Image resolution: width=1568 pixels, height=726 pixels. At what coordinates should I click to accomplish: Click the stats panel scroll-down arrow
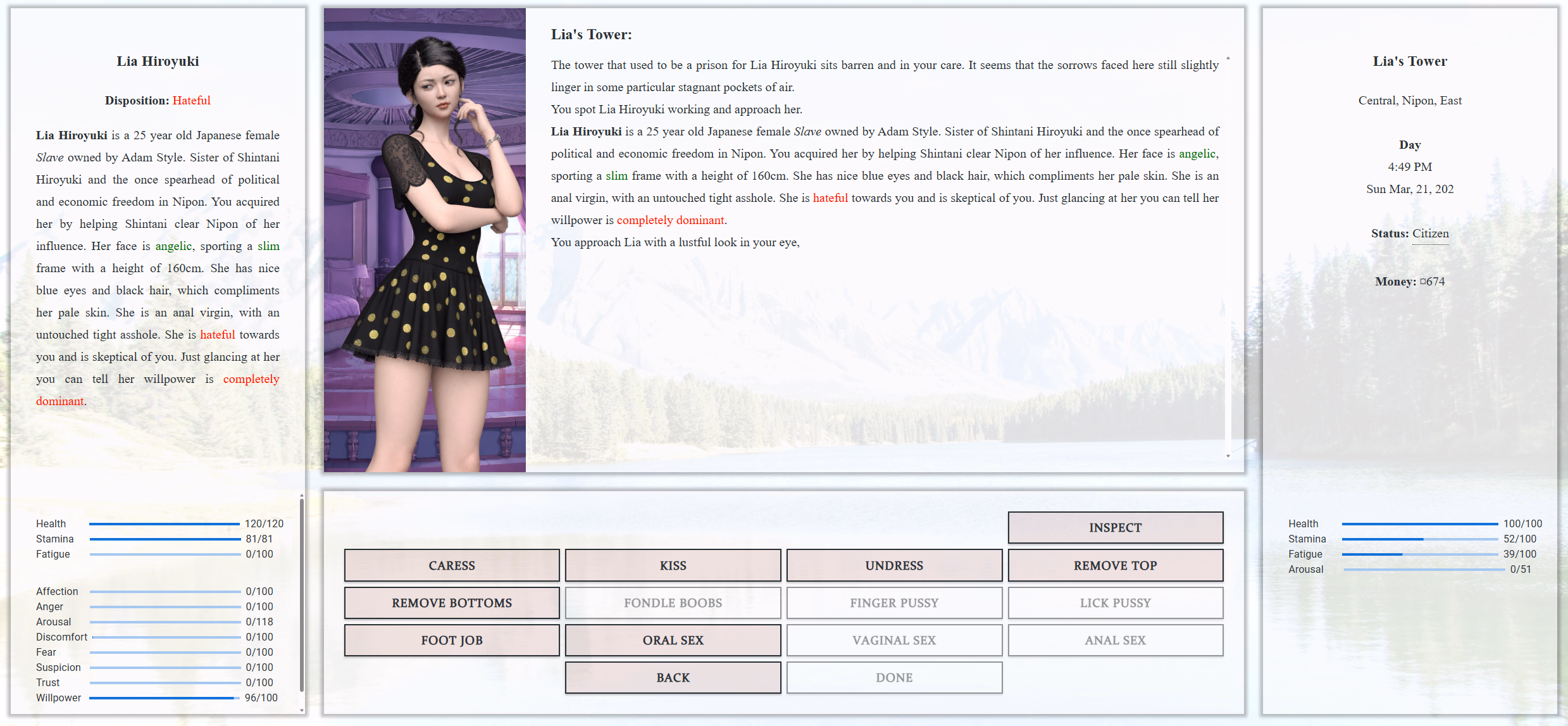tap(301, 710)
